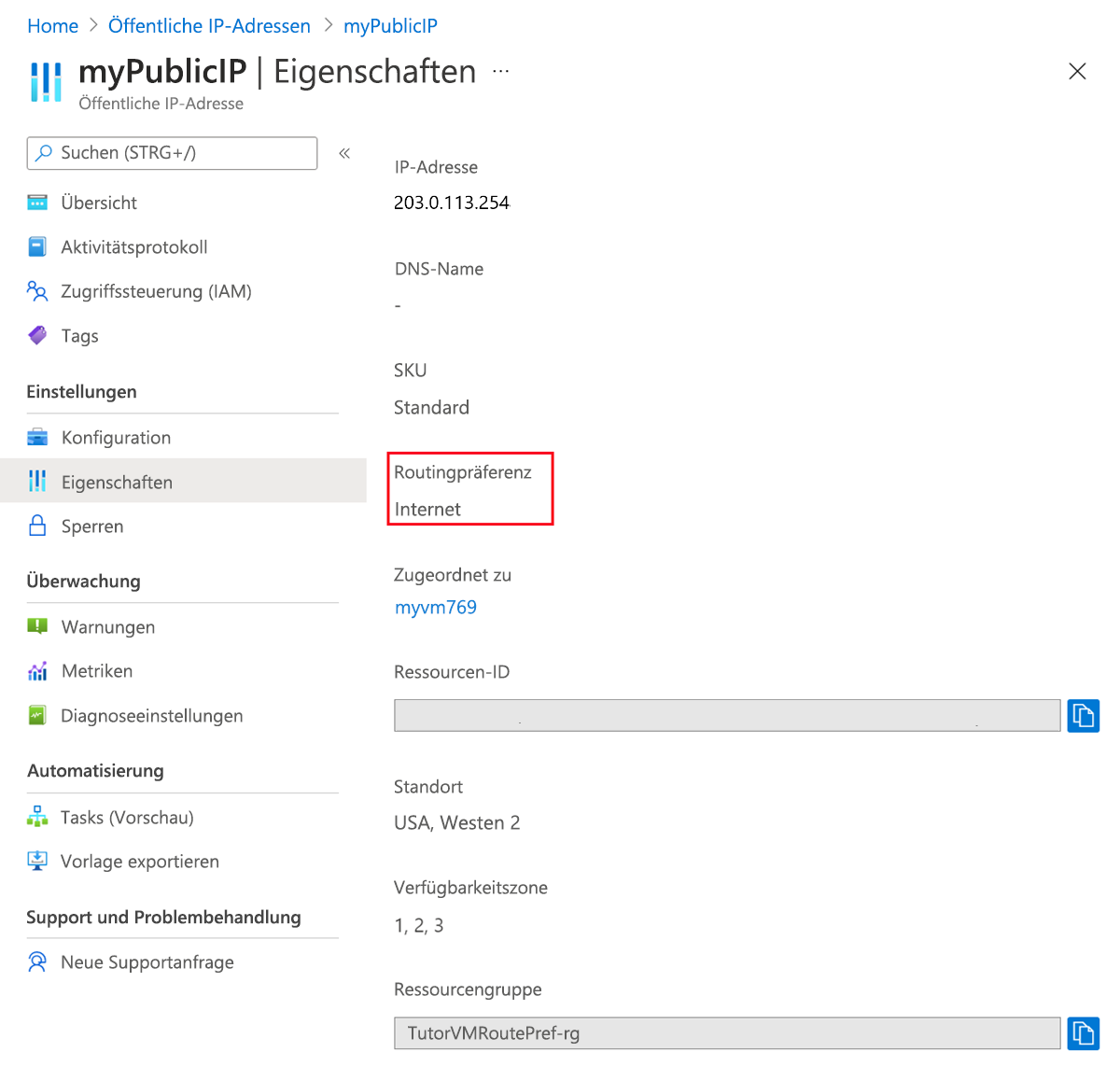The height and width of the screenshot is (1066, 1120).
Task: Open Zugriffssteuerung (IAM) via its icon
Action: (37, 291)
